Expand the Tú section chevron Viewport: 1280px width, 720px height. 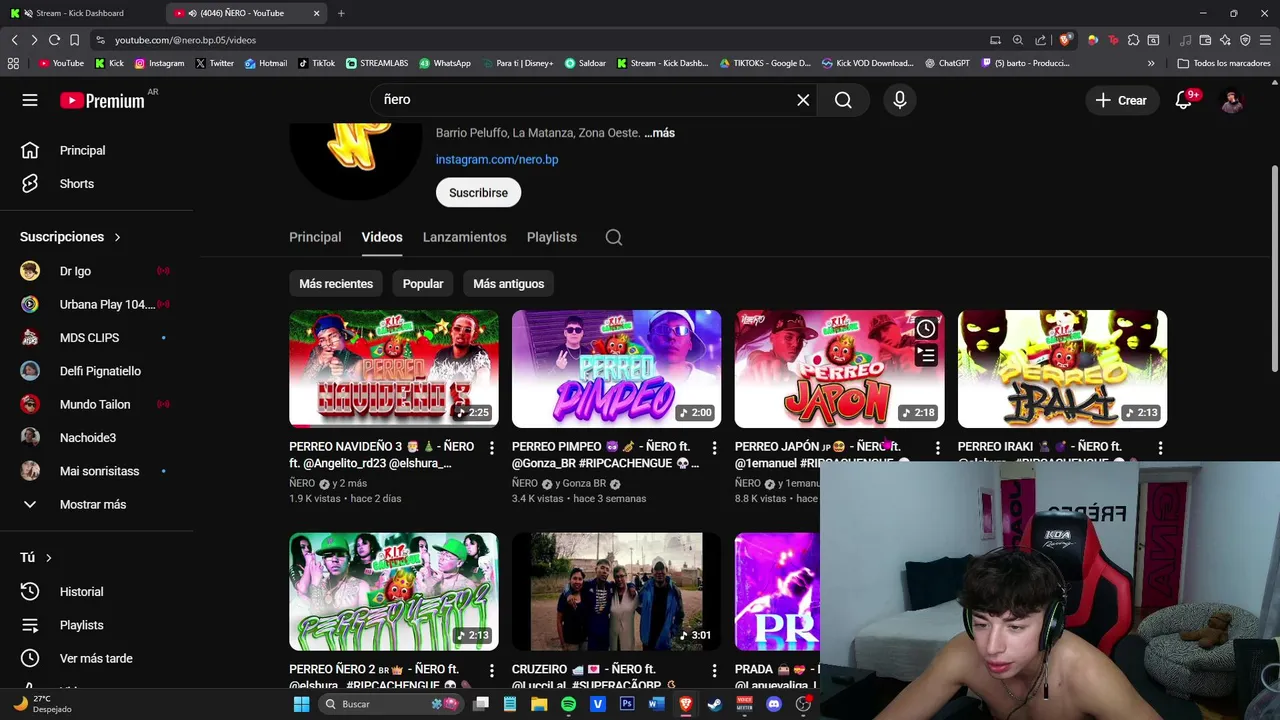48,558
